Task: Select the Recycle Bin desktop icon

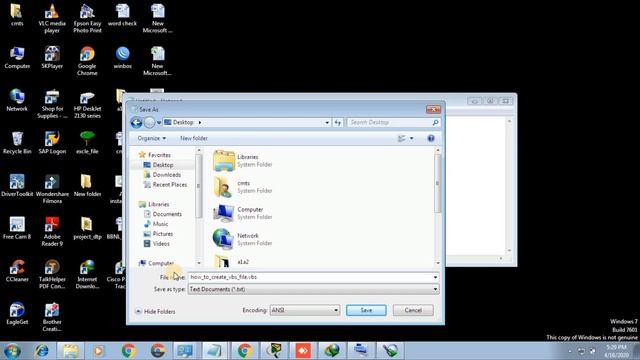Action: click(x=17, y=143)
